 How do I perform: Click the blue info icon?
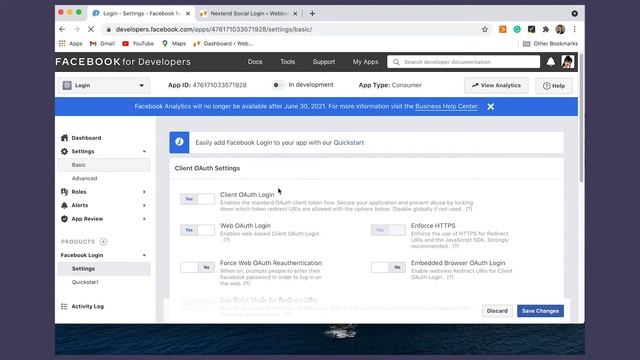pos(179,142)
